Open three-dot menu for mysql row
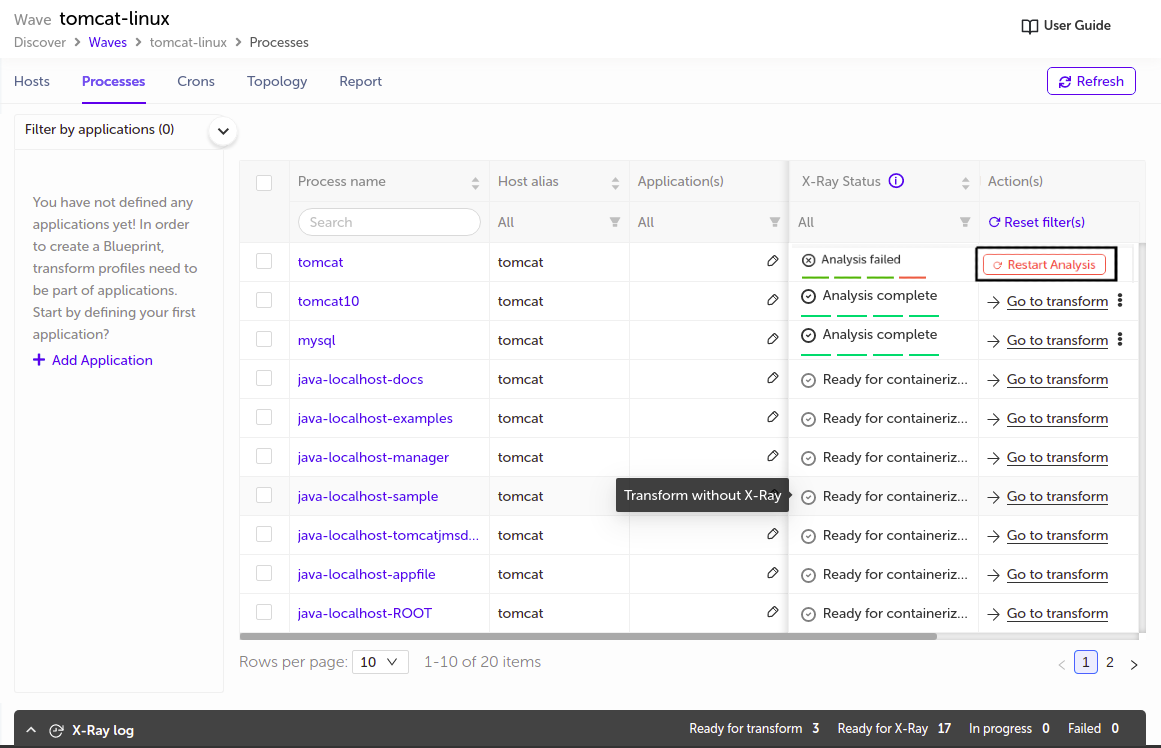This screenshot has width=1161, height=748. pyautogui.click(x=1120, y=339)
